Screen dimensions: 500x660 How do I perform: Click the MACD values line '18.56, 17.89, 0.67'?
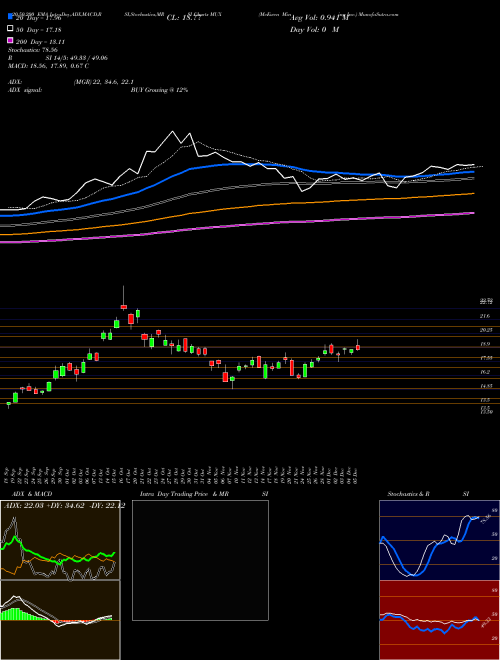[x=58, y=66]
